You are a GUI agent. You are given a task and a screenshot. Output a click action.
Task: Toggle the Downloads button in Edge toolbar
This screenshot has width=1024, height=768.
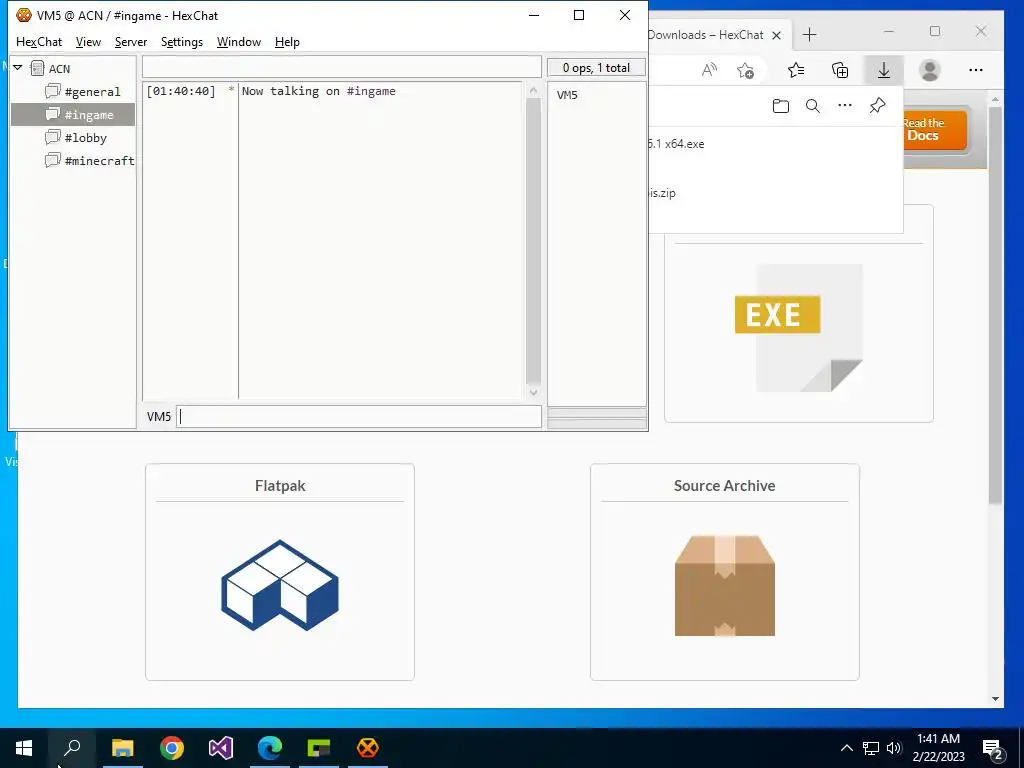(884, 70)
